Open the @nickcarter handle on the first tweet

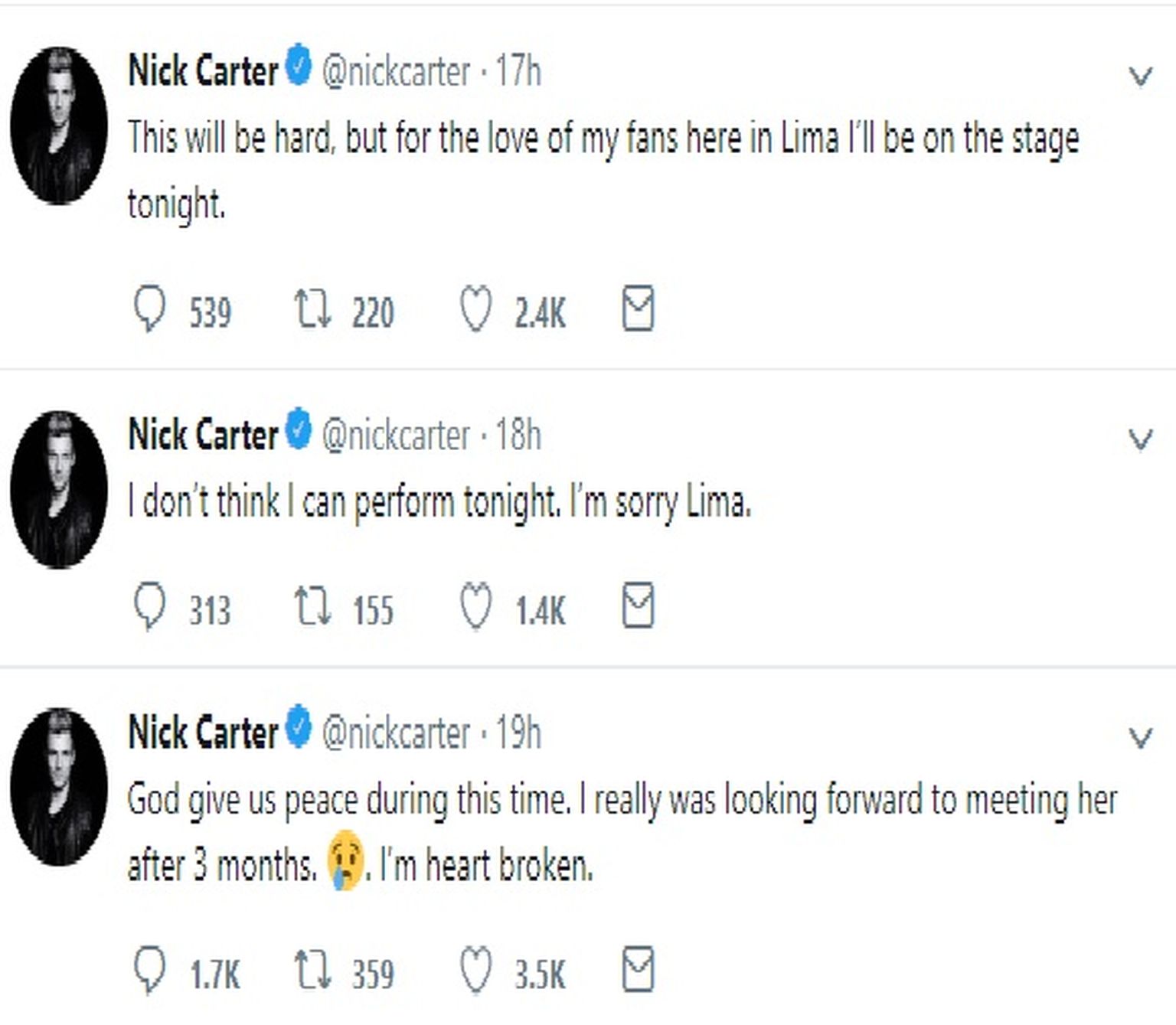(x=395, y=72)
